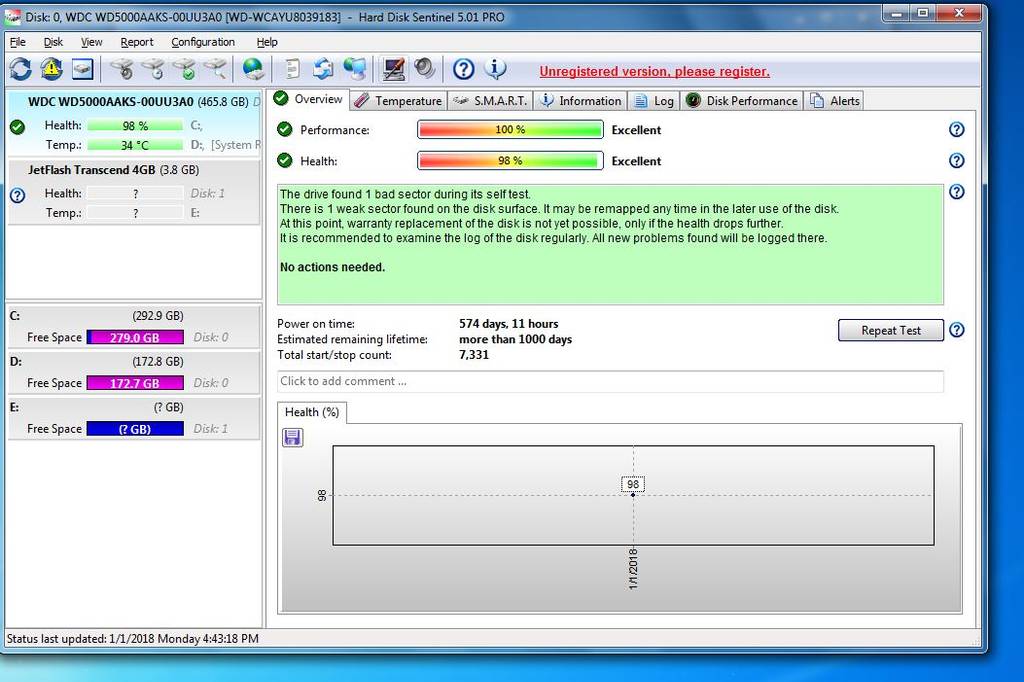Open the Configuration menu

pyautogui.click(x=203, y=42)
